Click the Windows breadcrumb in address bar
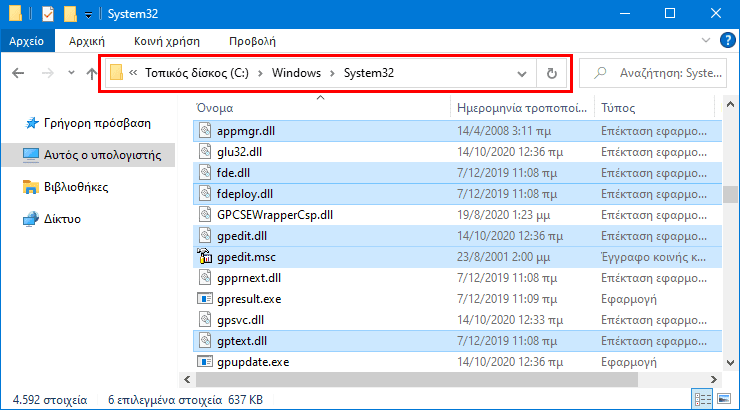 [x=296, y=73]
